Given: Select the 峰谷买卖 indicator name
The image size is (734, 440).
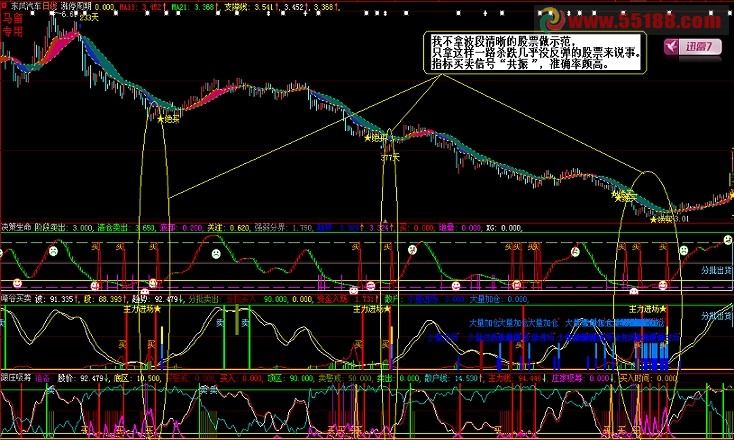Looking at the screenshot, I should 16,299.
